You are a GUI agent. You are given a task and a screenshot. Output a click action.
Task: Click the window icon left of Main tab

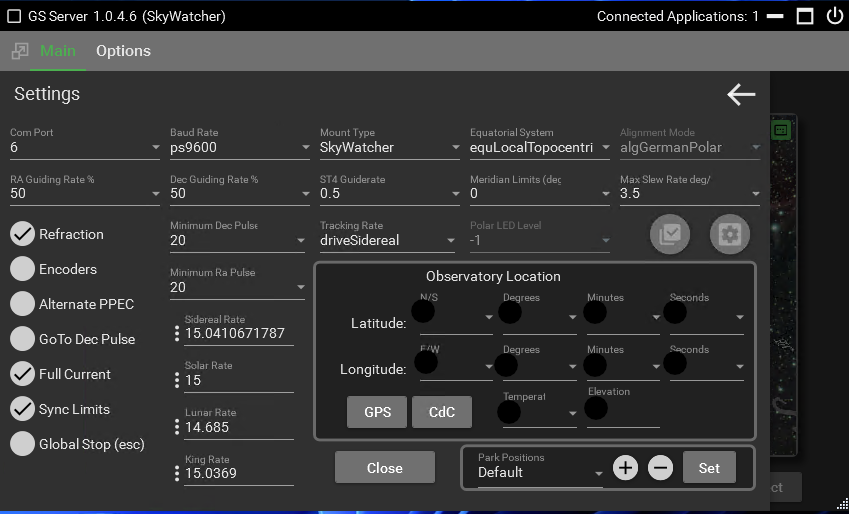19,51
